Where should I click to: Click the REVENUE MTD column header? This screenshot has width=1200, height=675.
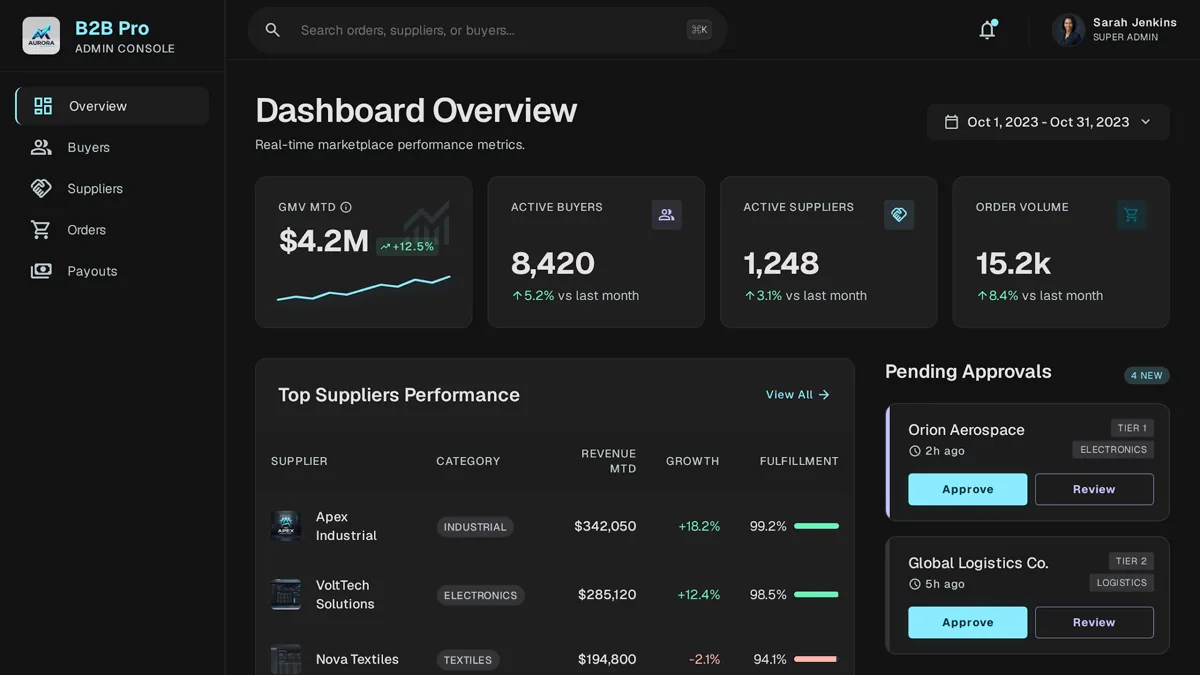click(x=608, y=461)
